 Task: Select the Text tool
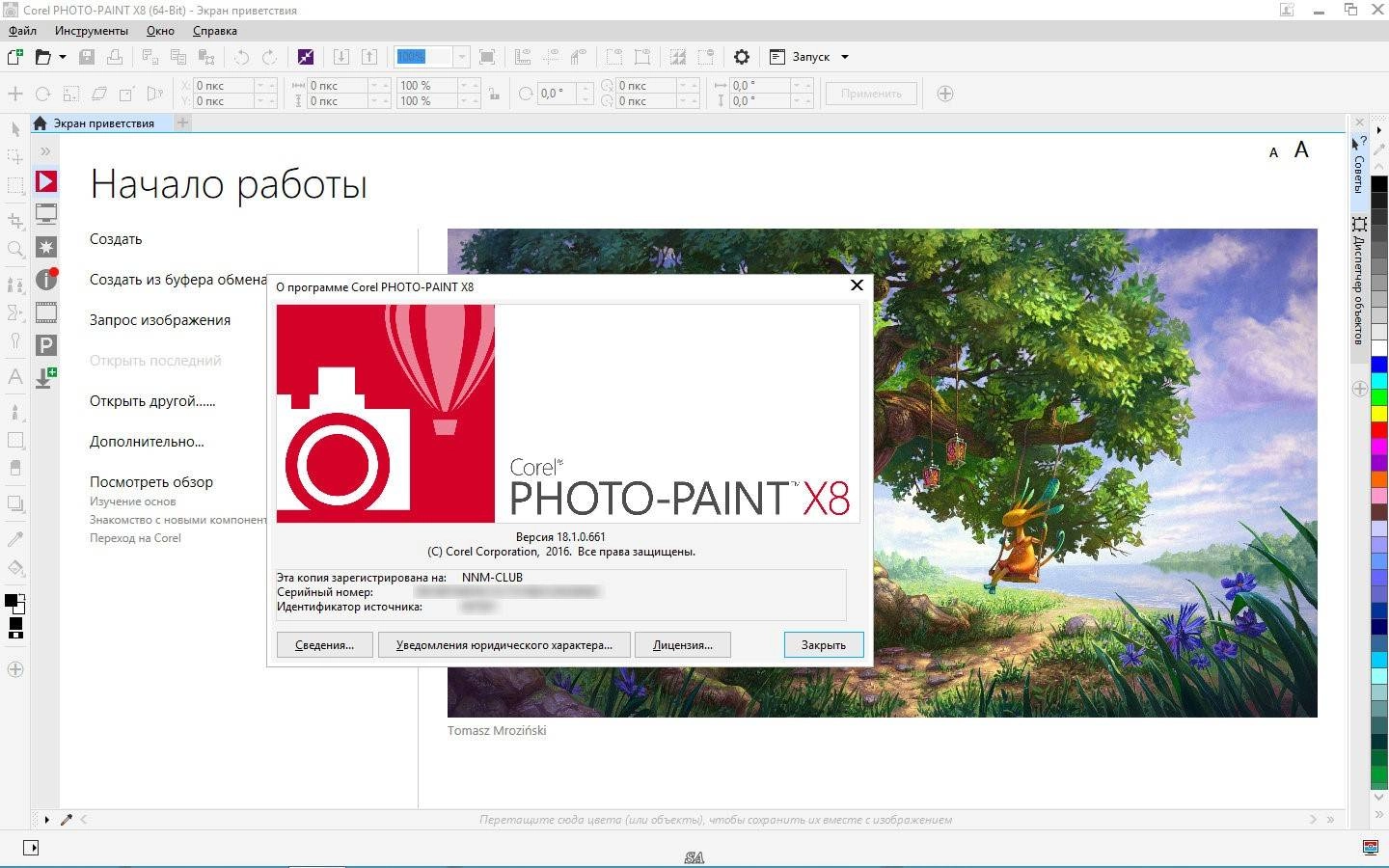[x=15, y=377]
